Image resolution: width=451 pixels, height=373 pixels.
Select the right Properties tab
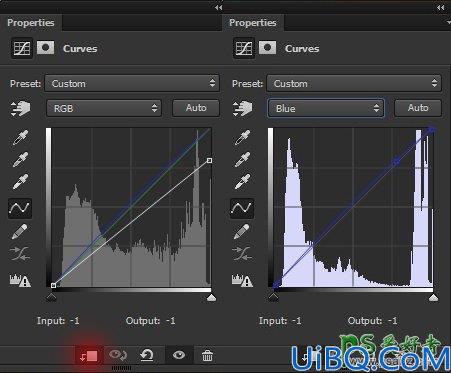[253, 23]
